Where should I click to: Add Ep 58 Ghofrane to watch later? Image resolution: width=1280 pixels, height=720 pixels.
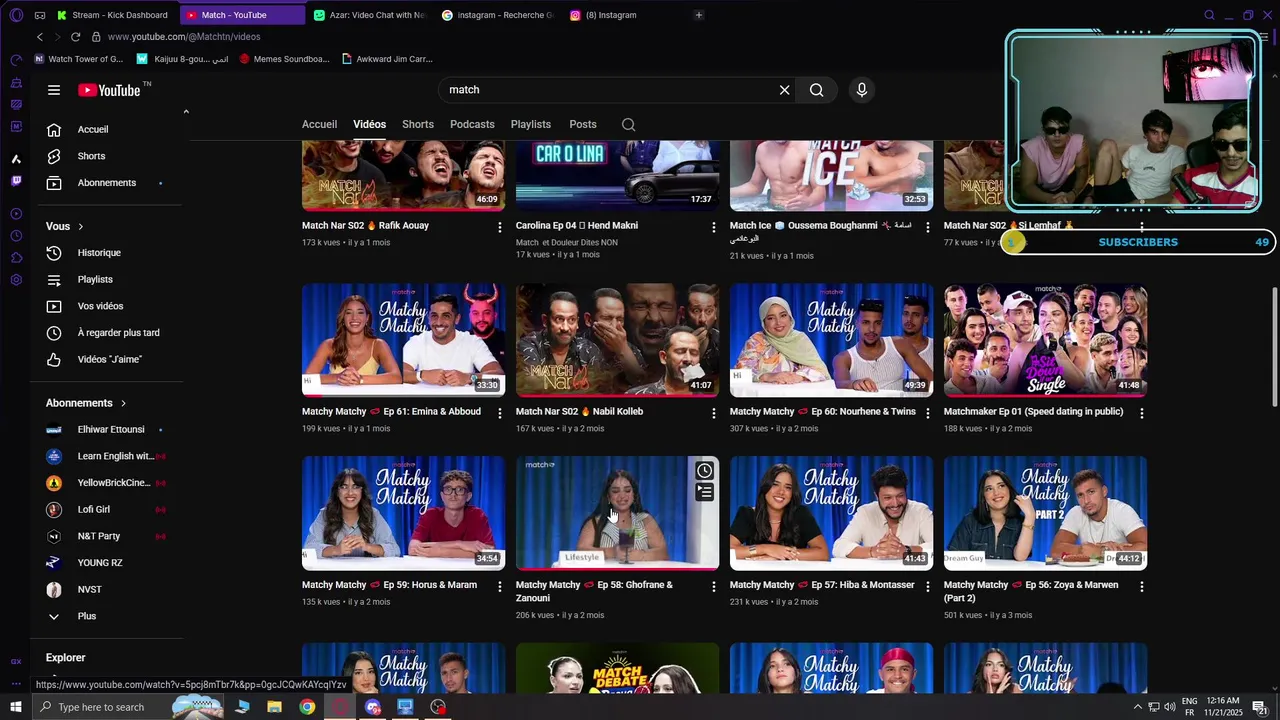click(x=705, y=471)
